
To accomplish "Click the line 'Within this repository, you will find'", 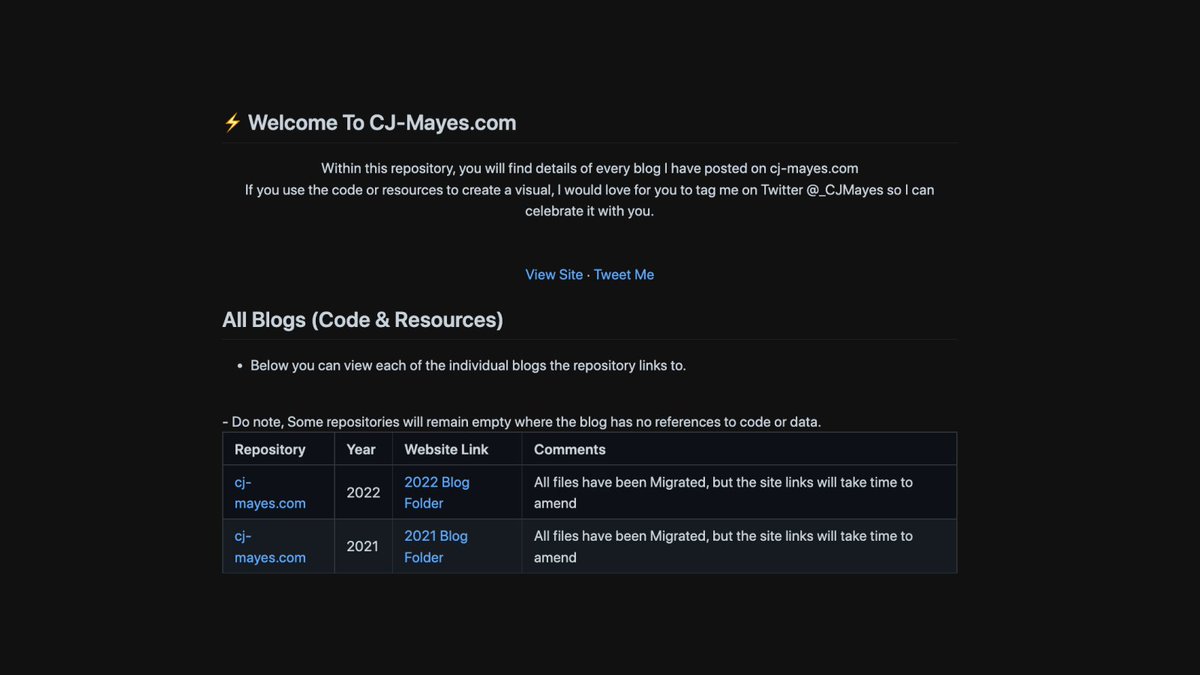I will click(590, 168).
